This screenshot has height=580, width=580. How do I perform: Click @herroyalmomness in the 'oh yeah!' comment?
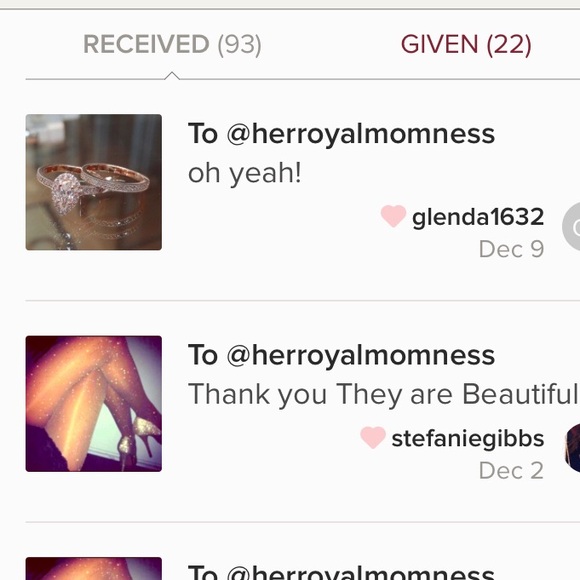(360, 134)
